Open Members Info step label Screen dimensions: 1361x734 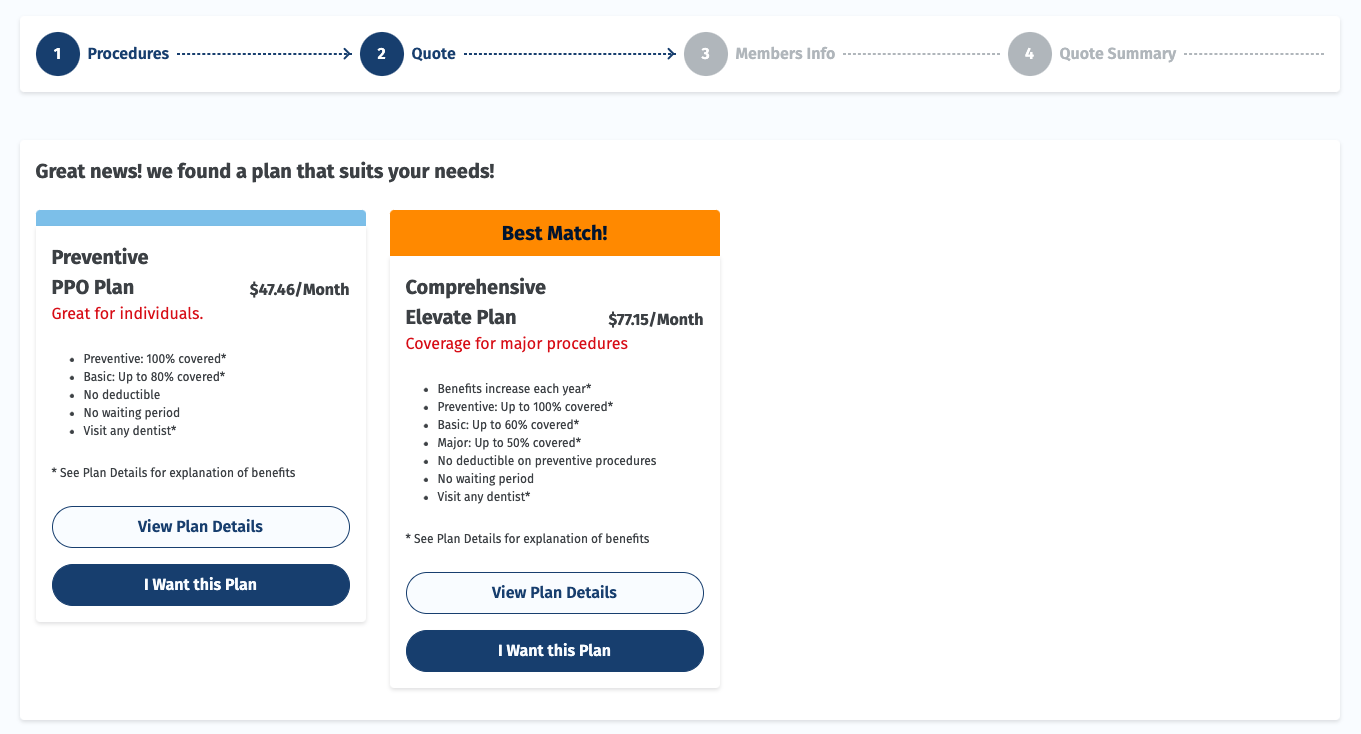pyautogui.click(x=785, y=53)
